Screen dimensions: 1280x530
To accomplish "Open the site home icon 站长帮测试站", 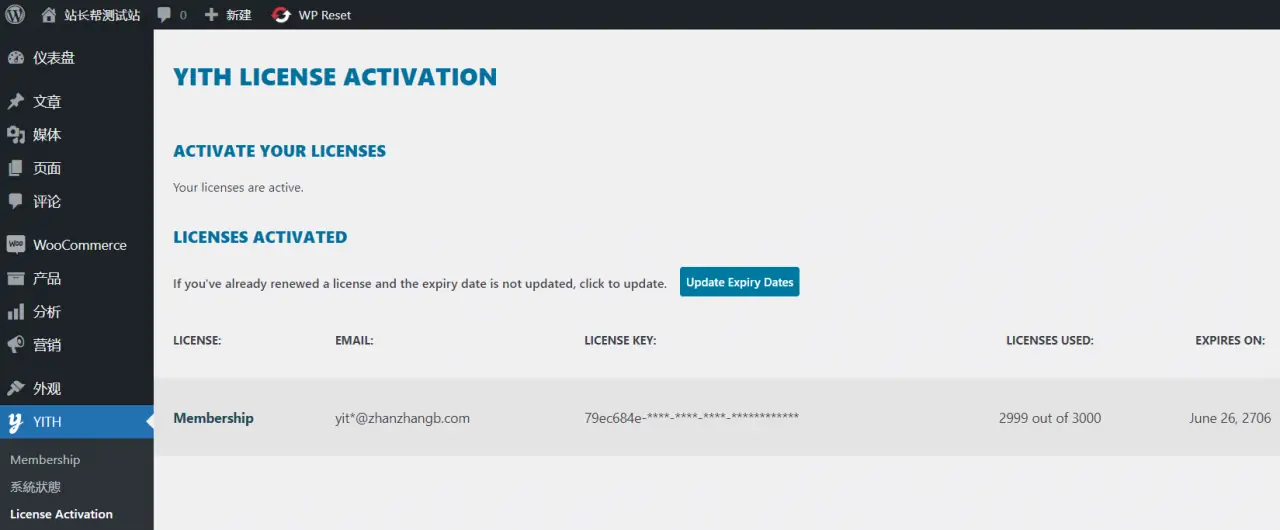I will coord(49,15).
